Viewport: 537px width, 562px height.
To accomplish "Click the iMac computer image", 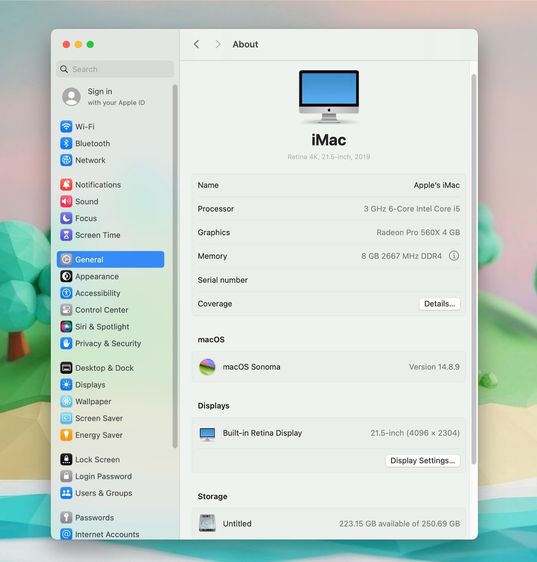I will tap(329, 96).
